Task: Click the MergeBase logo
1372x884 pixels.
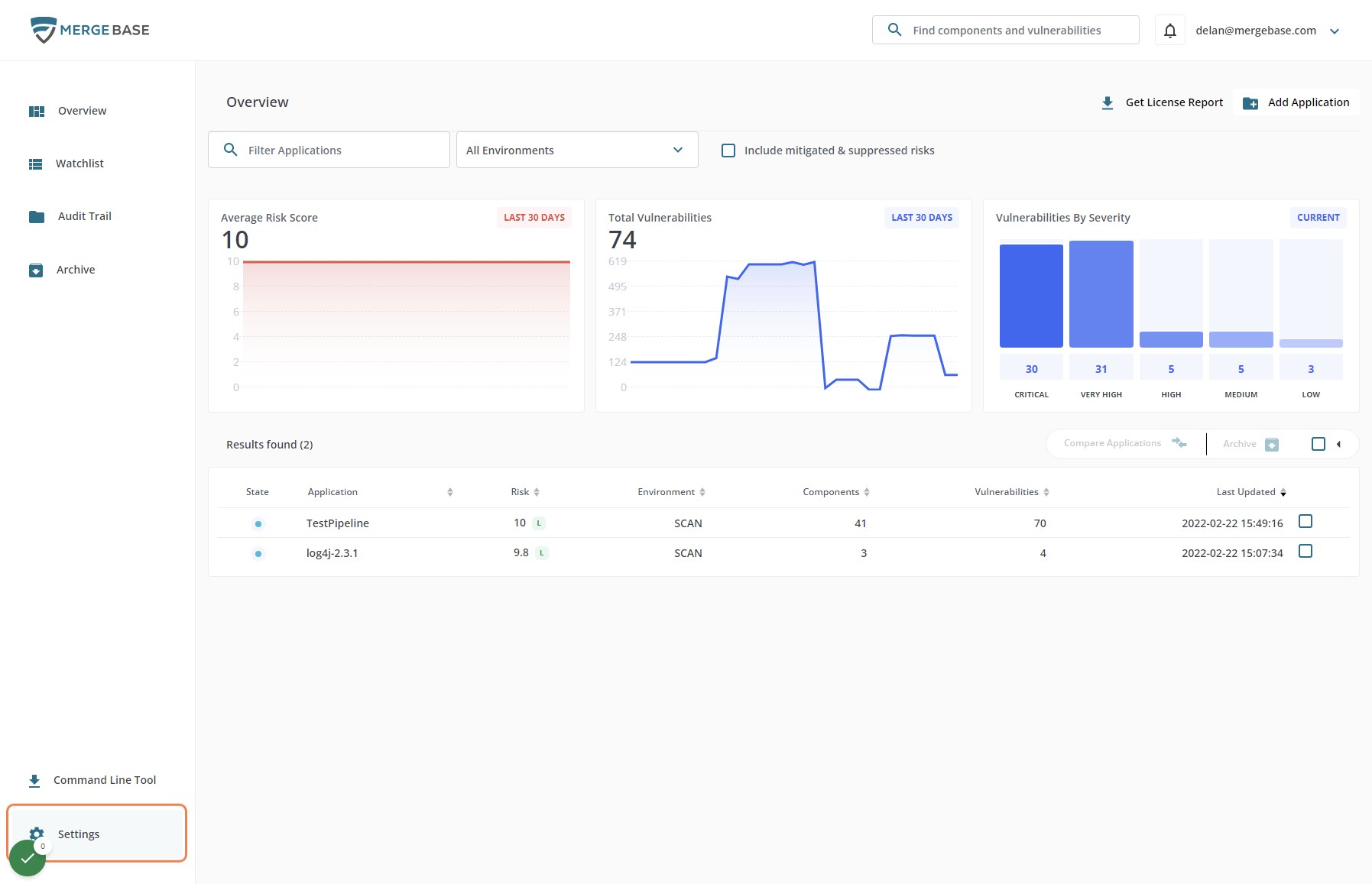Action: [x=89, y=30]
